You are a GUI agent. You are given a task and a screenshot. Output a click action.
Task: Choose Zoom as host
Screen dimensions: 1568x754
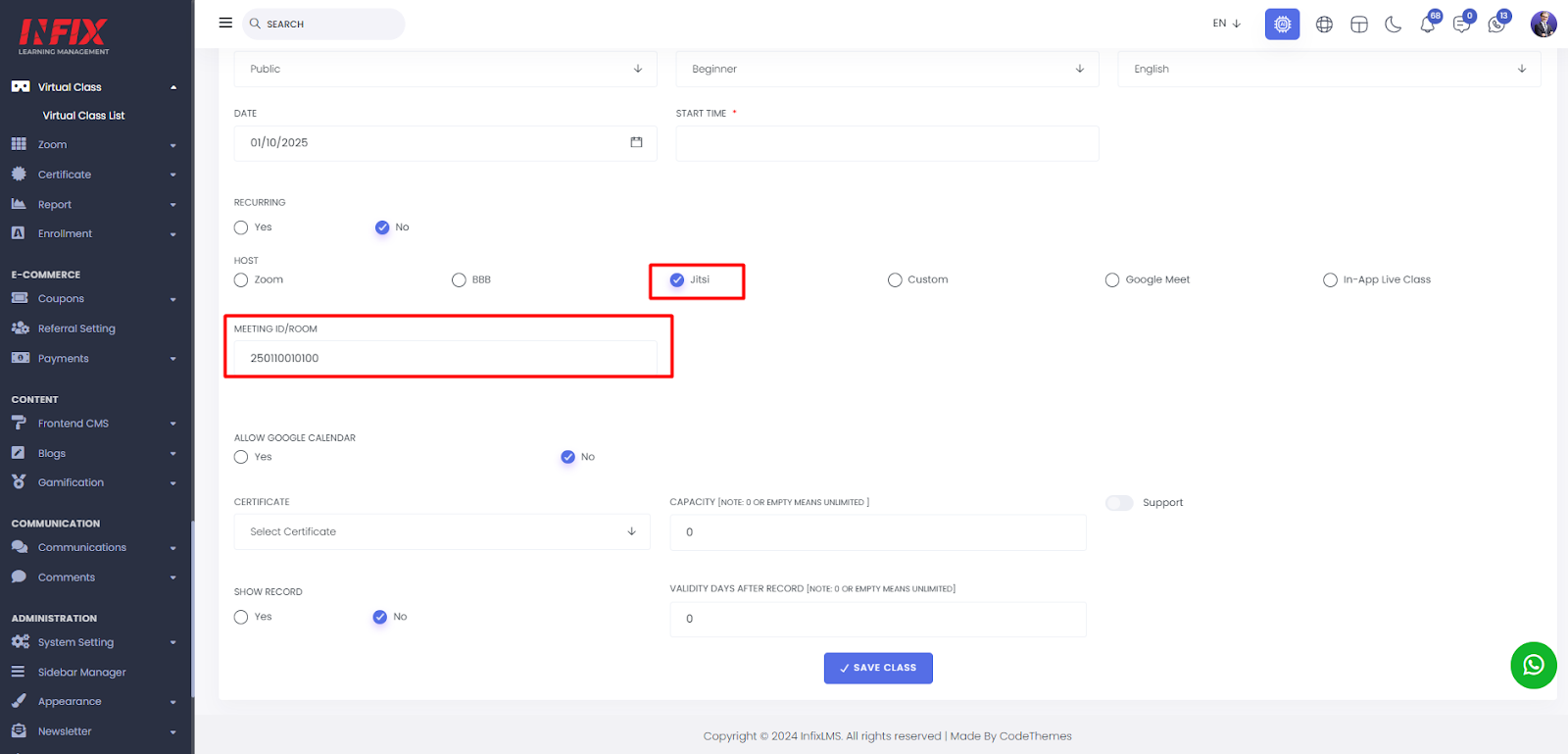pyautogui.click(x=241, y=280)
